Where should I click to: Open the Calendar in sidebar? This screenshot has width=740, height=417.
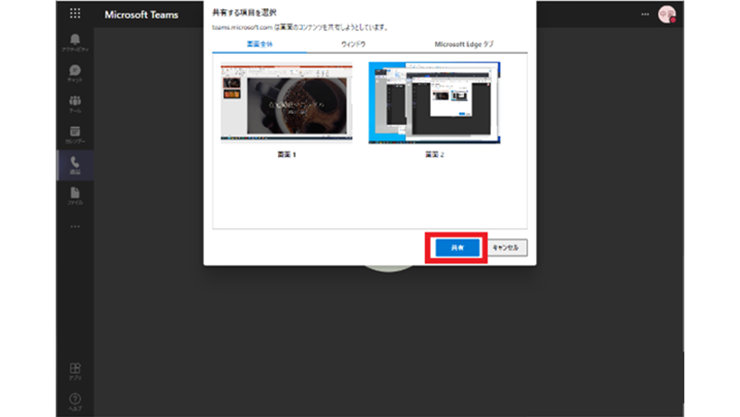coord(75,134)
